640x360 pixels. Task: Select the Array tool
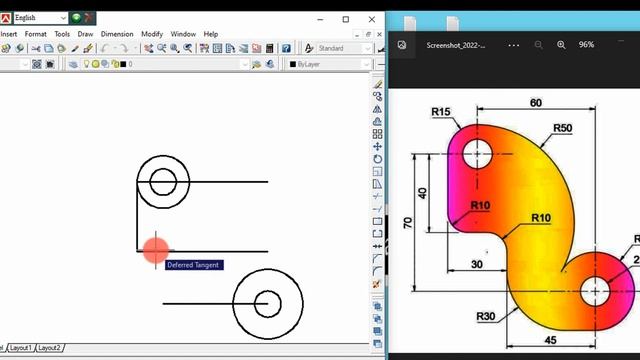click(x=378, y=134)
